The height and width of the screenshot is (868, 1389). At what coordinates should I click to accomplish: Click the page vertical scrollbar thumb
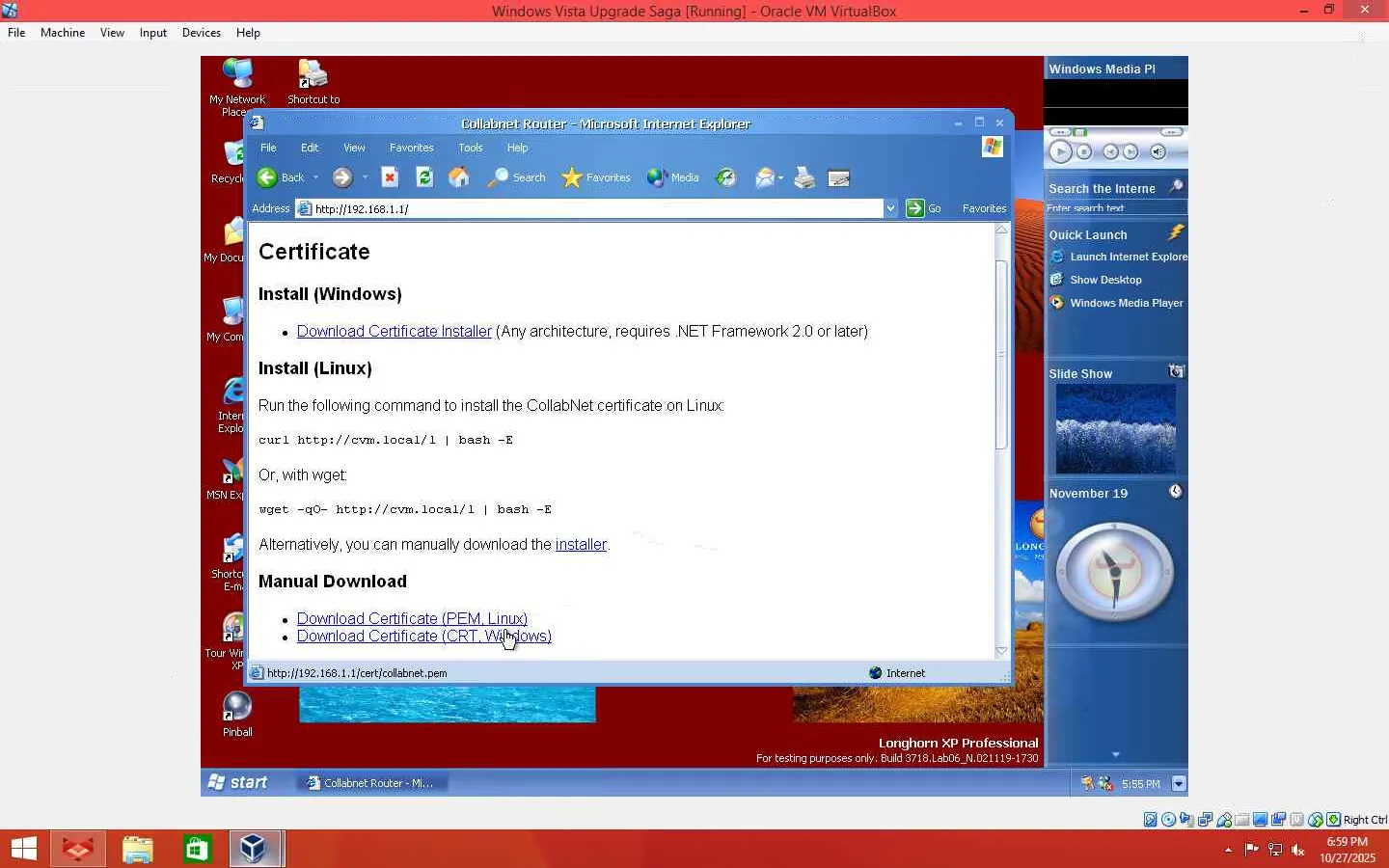tap(1001, 354)
